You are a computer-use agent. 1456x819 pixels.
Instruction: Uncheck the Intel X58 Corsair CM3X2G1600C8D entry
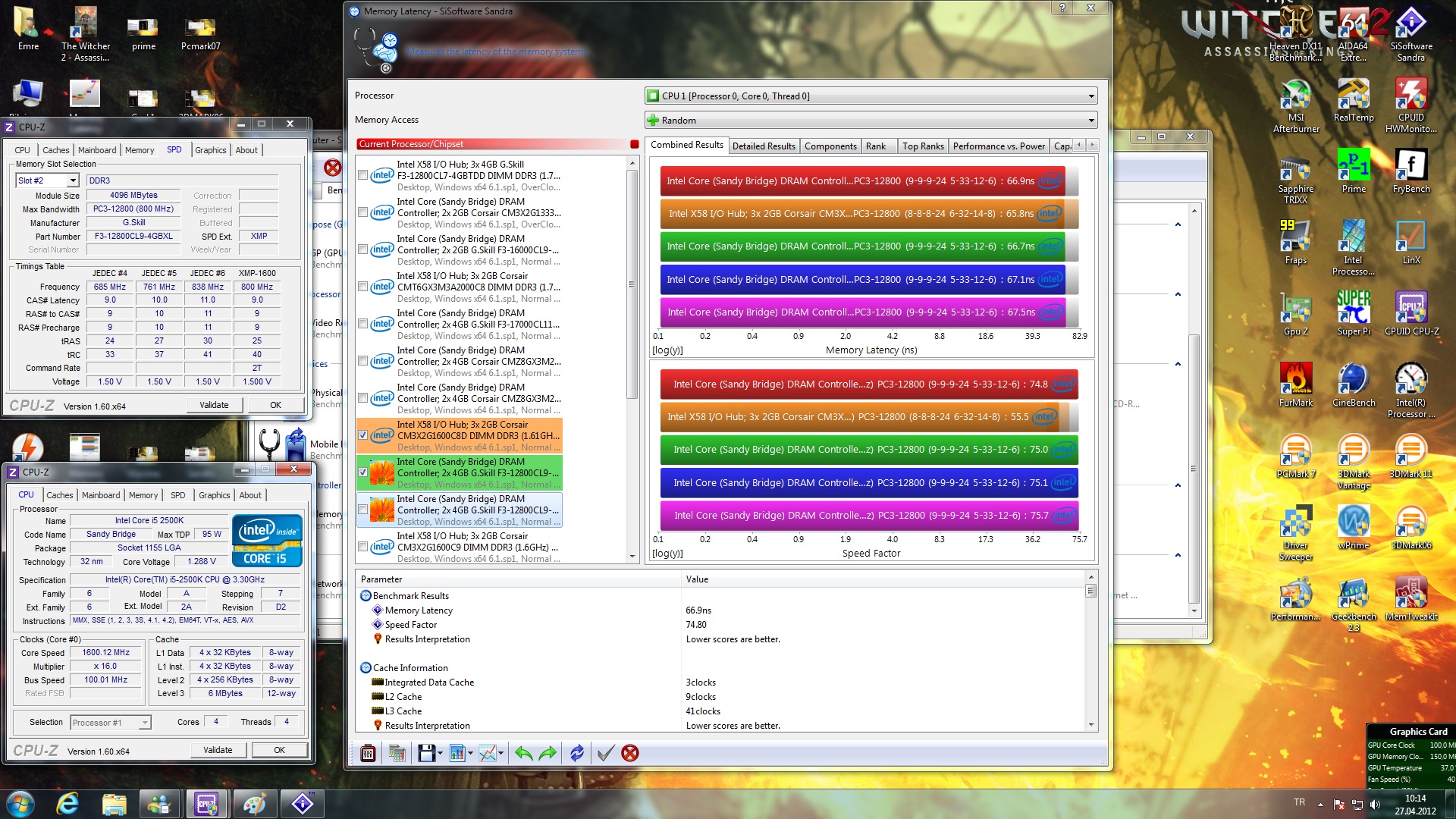click(363, 435)
